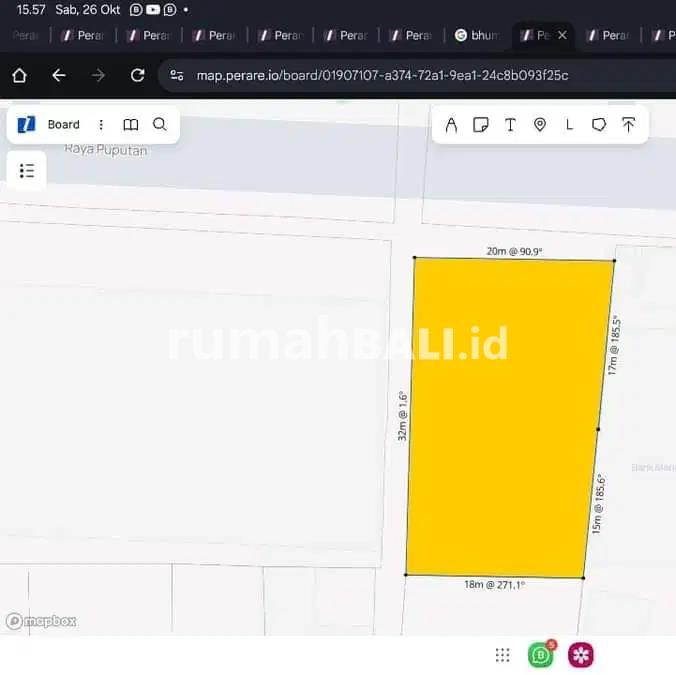Open the board search magnifier
676x675 pixels.
(x=160, y=124)
